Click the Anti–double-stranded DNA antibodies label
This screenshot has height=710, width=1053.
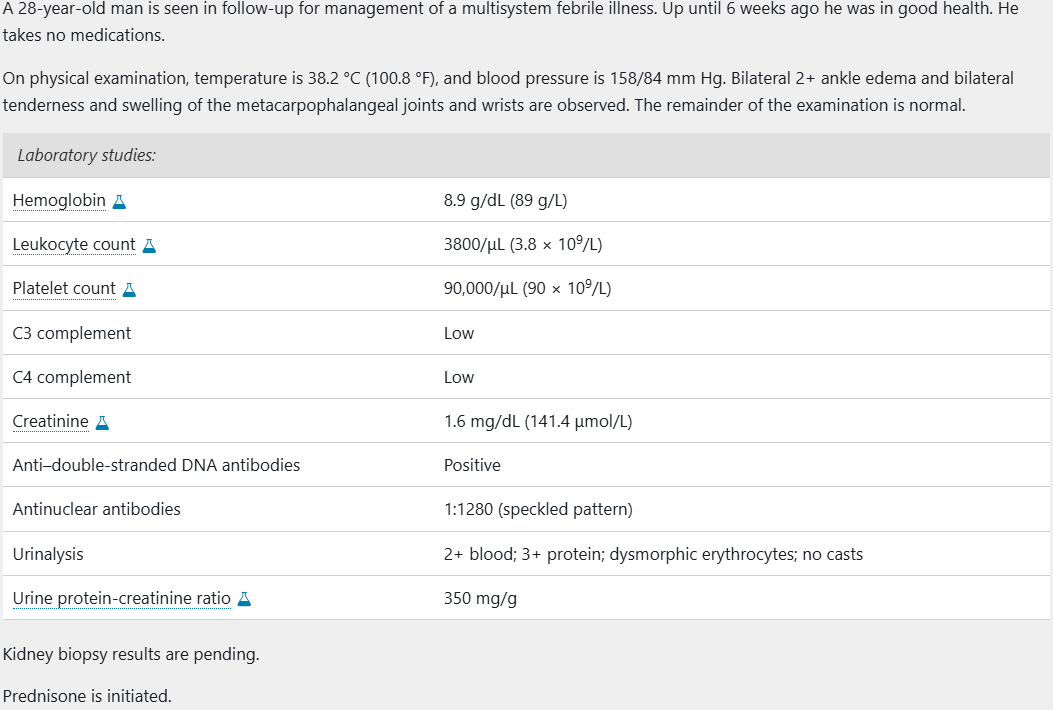click(156, 465)
